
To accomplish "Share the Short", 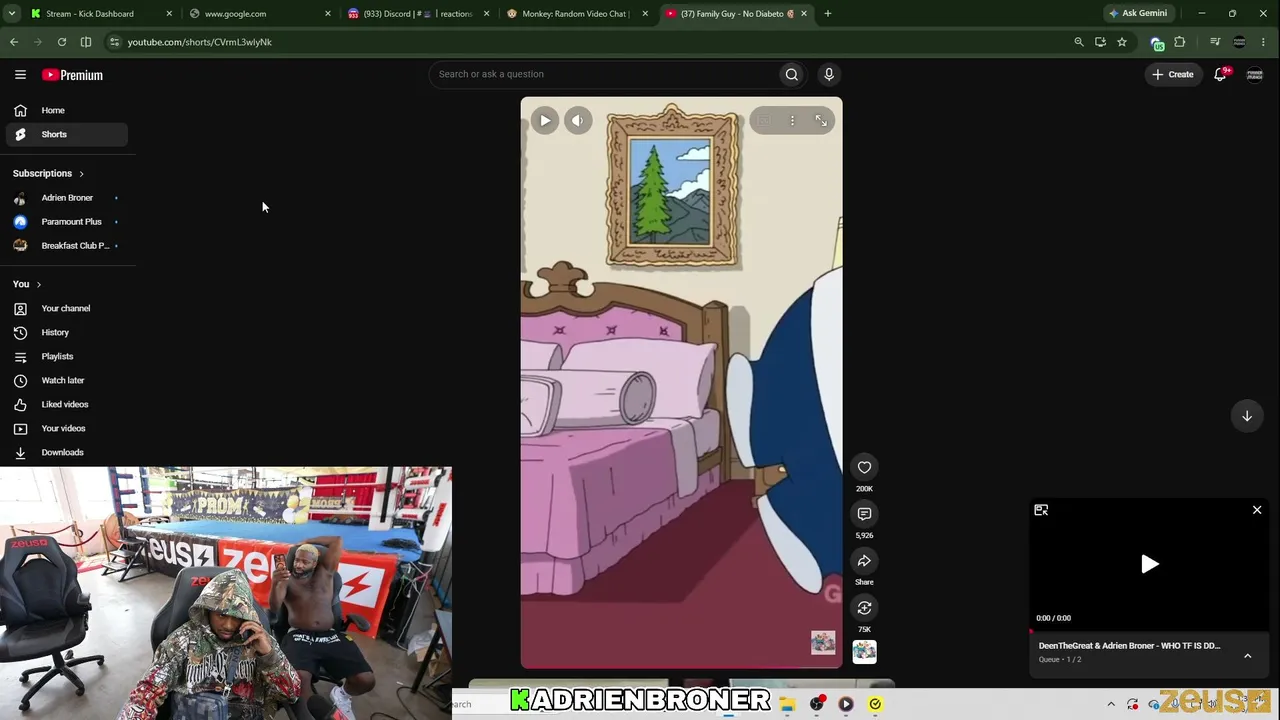I will coord(864,561).
